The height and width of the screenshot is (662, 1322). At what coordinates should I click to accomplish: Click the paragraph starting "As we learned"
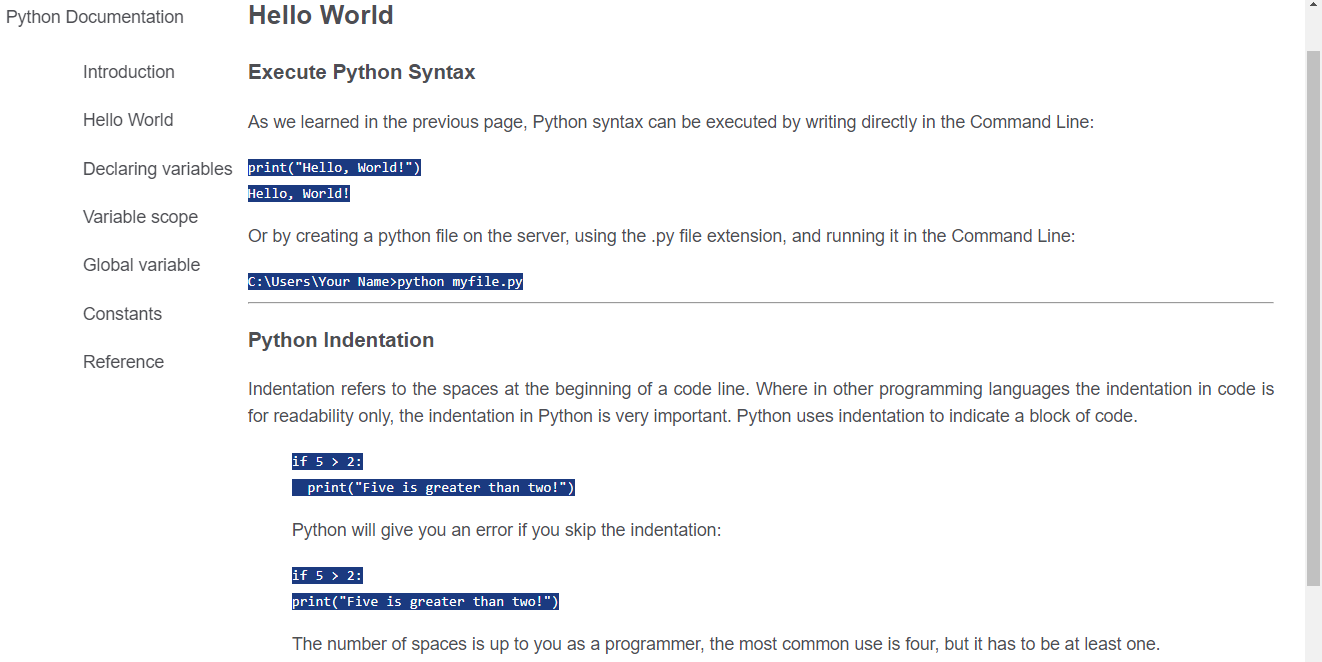(x=670, y=122)
